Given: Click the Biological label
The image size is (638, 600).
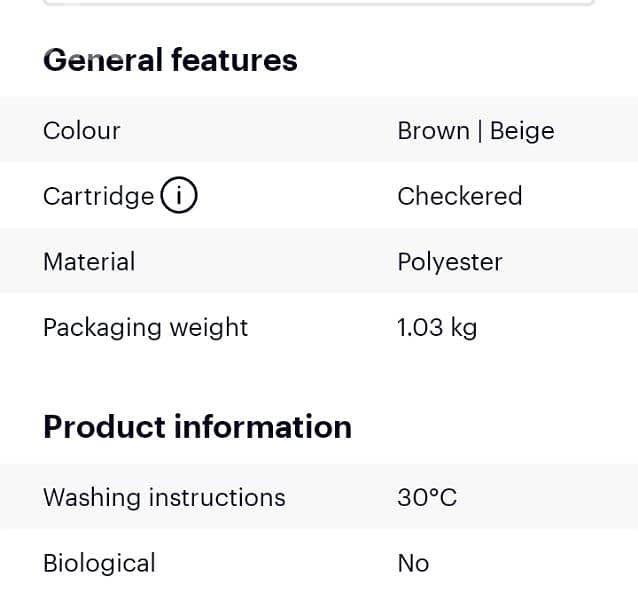Looking at the screenshot, I should pyautogui.click(x=99, y=563).
